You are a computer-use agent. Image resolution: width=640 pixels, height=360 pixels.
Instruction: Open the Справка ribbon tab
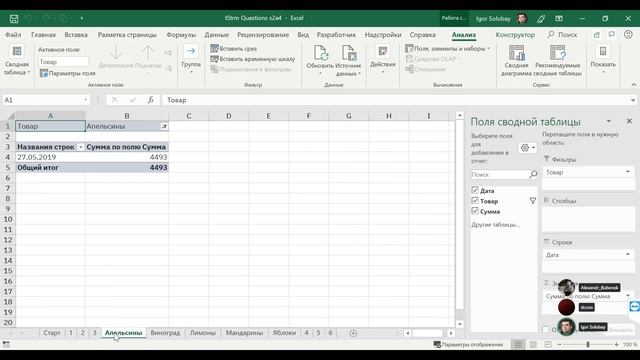(422, 35)
